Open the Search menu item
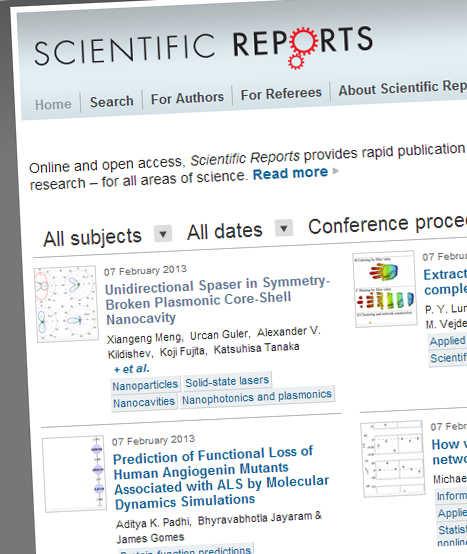This screenshot has height=554, width=467. pyautogui.click(x=112, y=102)
